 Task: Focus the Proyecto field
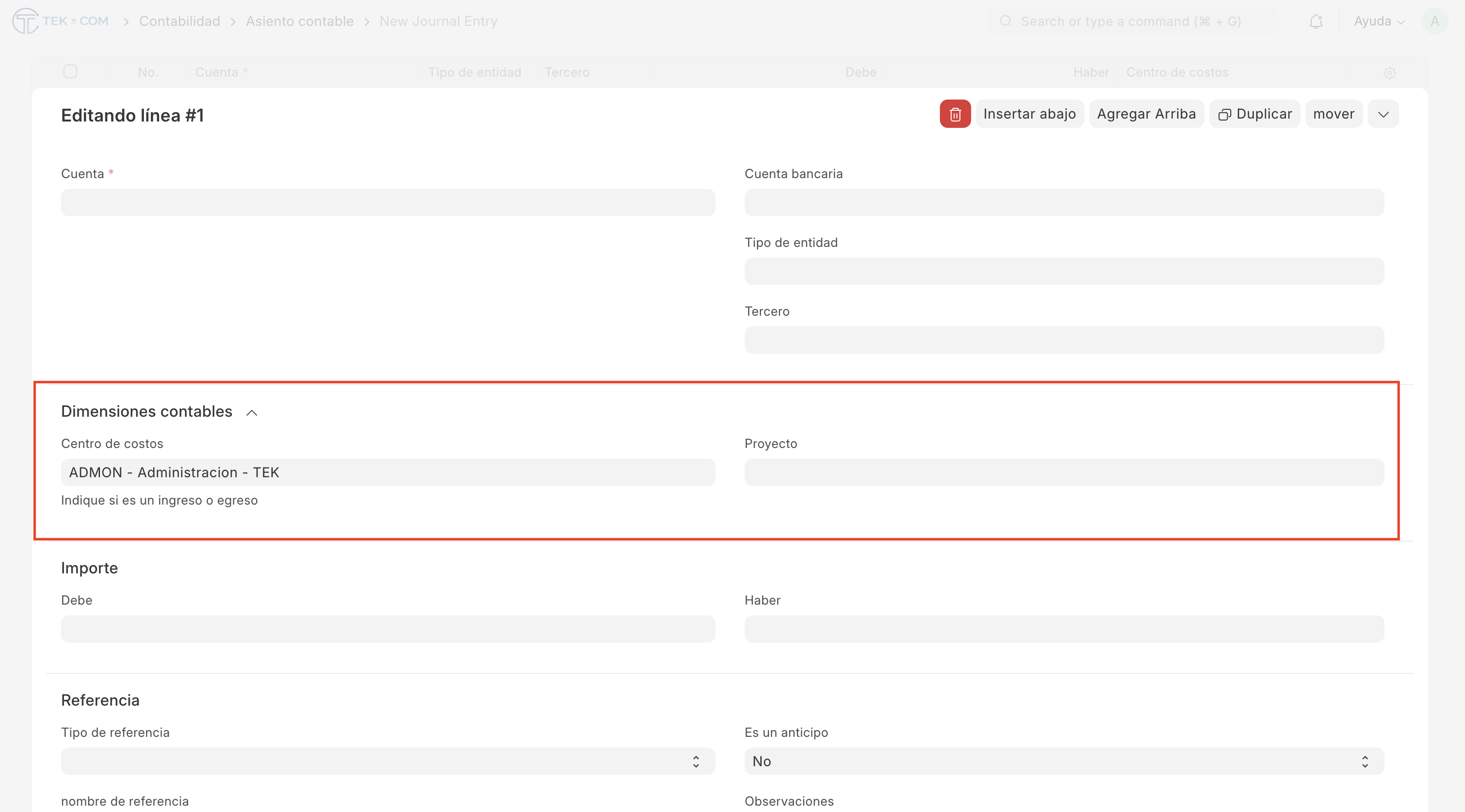[1063, 472]
